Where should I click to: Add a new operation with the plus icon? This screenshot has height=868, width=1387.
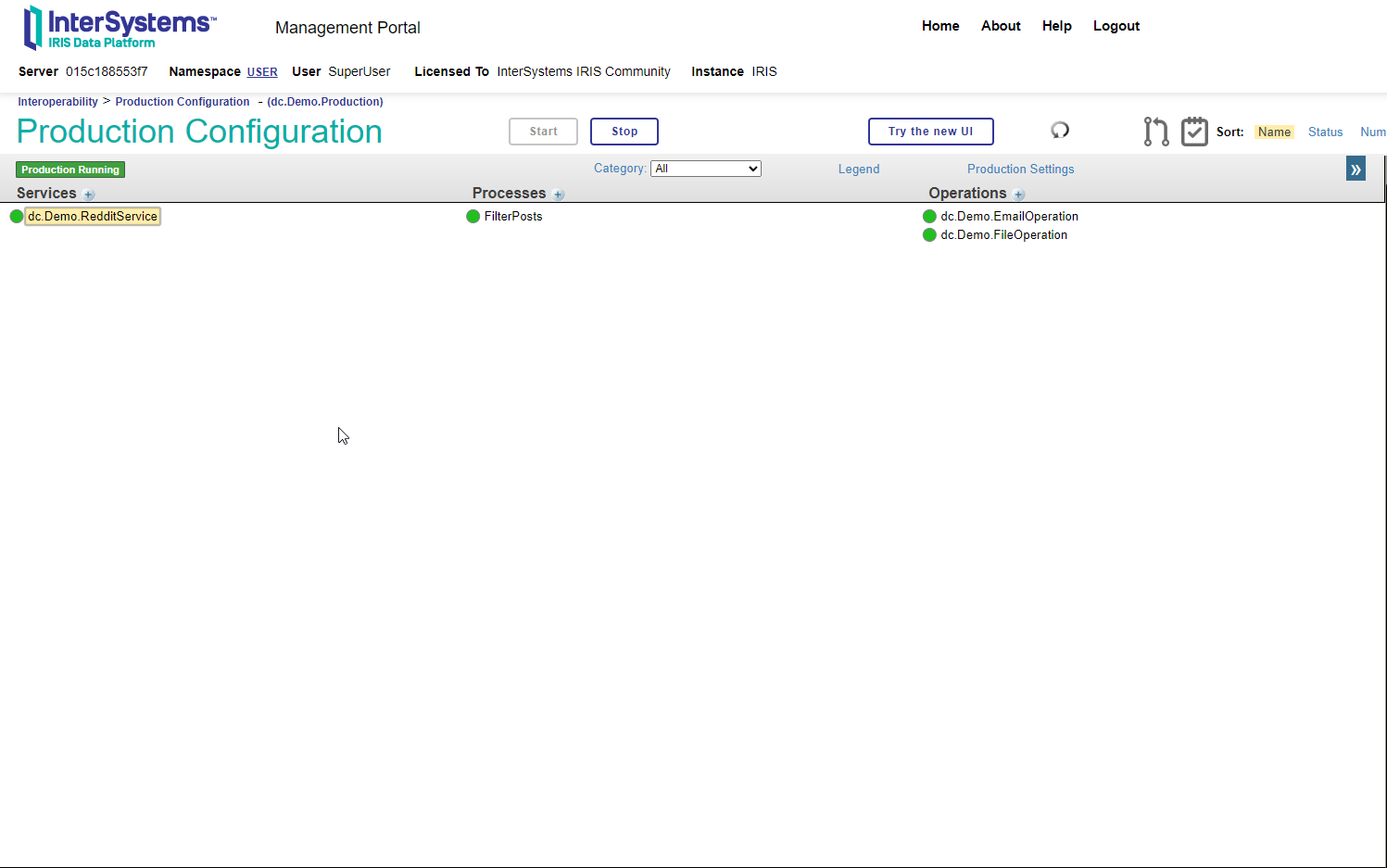click(x=1019, y=195)
